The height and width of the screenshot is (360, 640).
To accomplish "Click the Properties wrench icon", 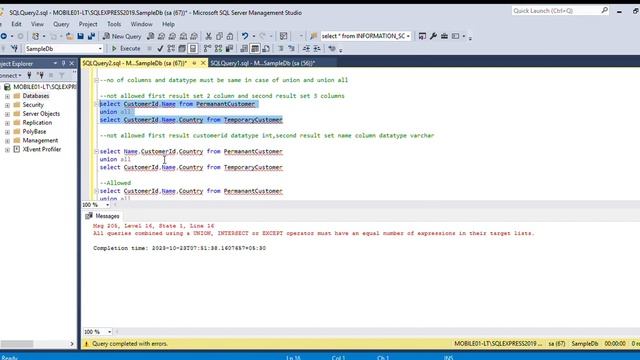I will click(433, 36).
